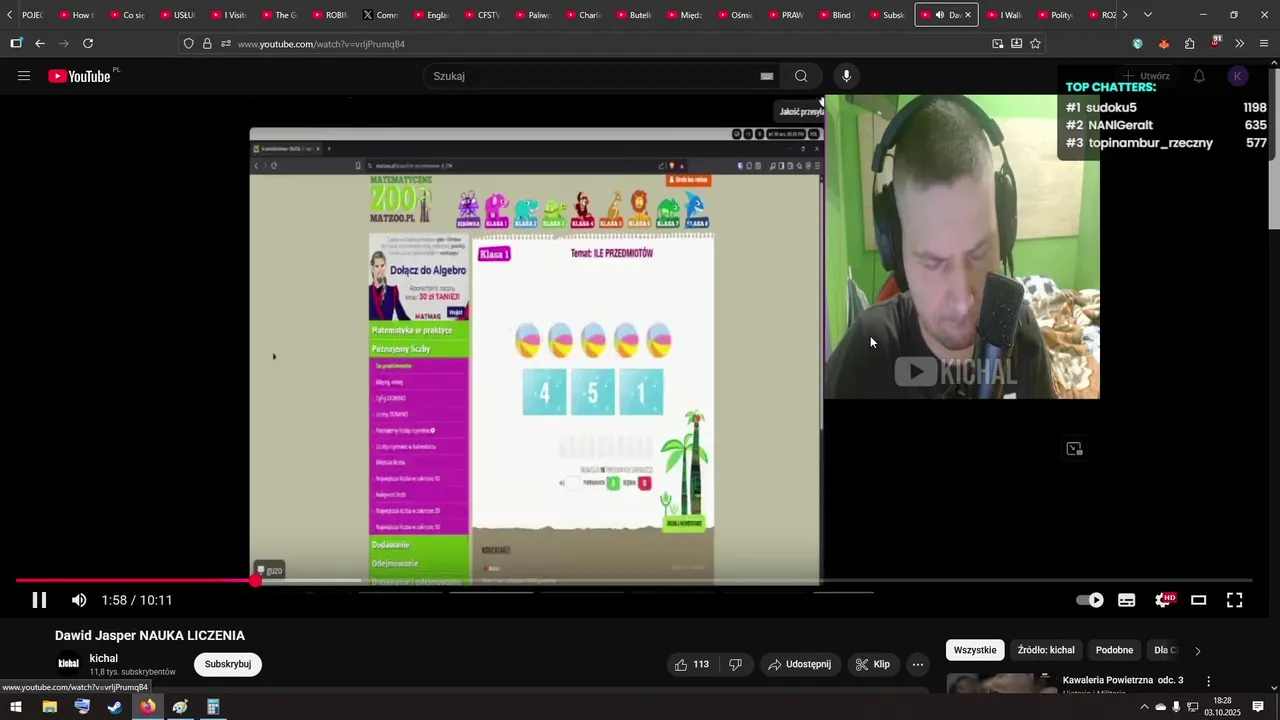Go forward in browser history

coord(64,43)
